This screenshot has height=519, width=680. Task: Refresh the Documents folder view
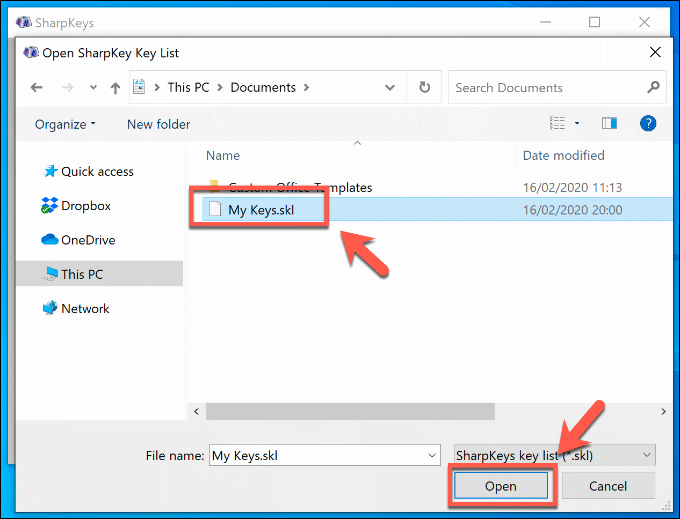[x=424, y=87]
